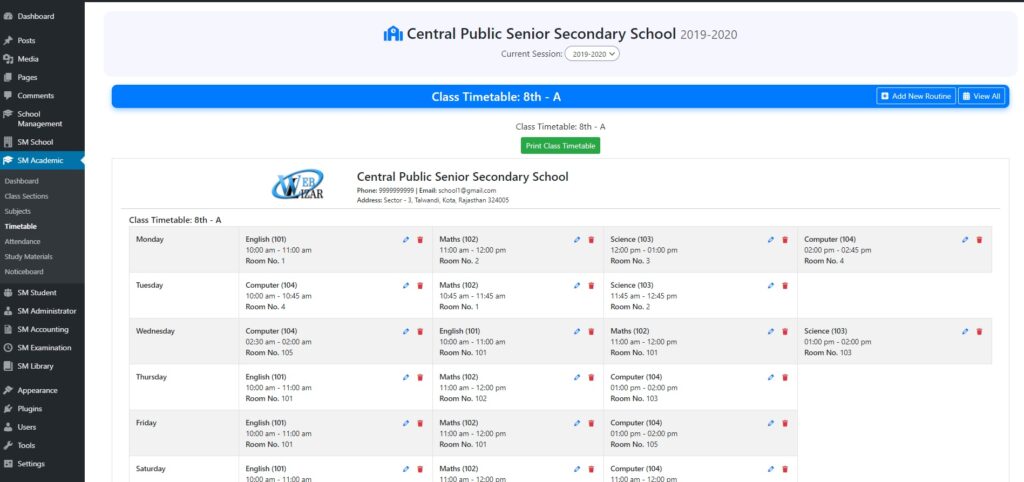Delete Thursday Computer (104) routine

point(785,378)
